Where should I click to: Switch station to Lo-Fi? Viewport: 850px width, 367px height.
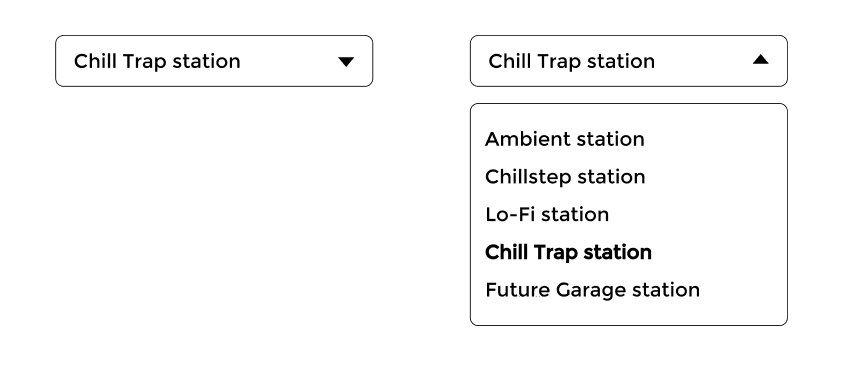[547, 214]
